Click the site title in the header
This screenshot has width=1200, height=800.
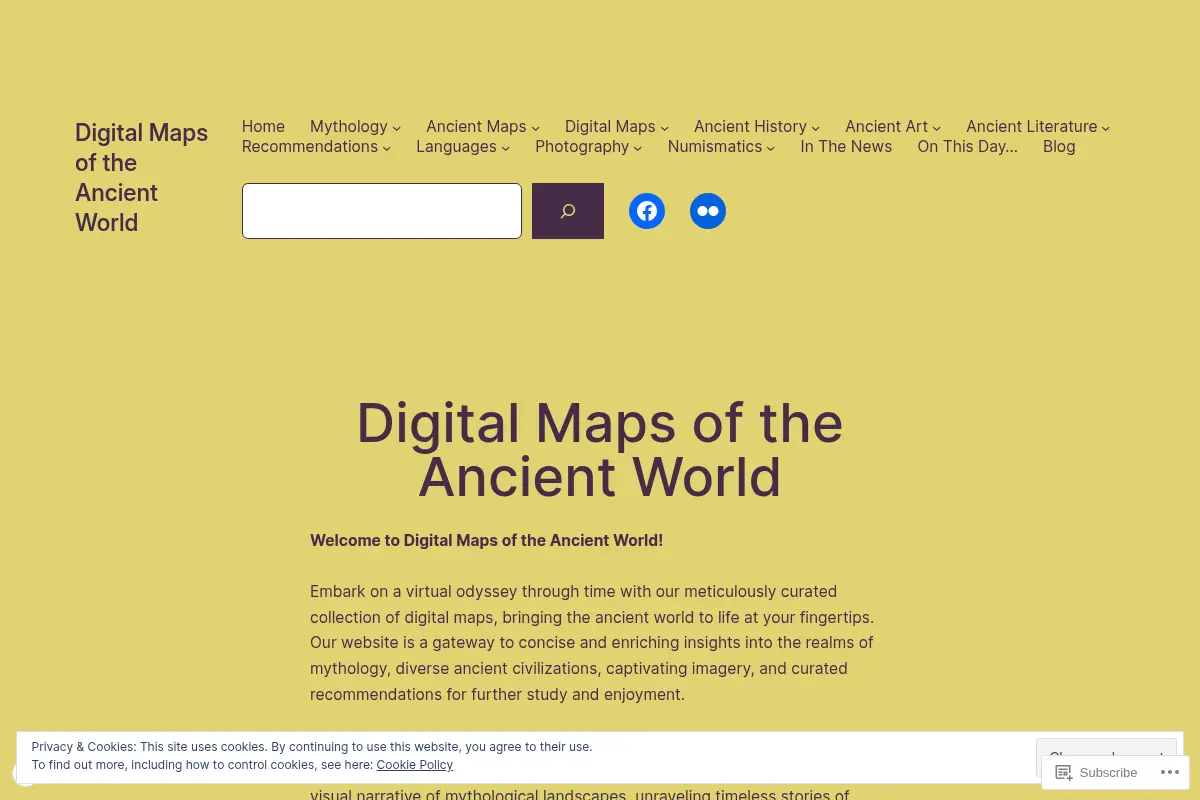click(x=141, y=177)
